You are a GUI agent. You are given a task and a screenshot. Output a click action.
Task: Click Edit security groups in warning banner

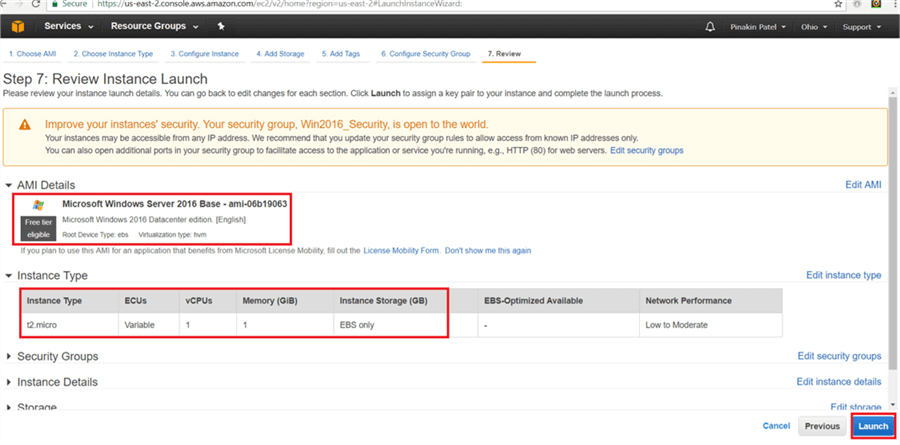pos(647,150)
